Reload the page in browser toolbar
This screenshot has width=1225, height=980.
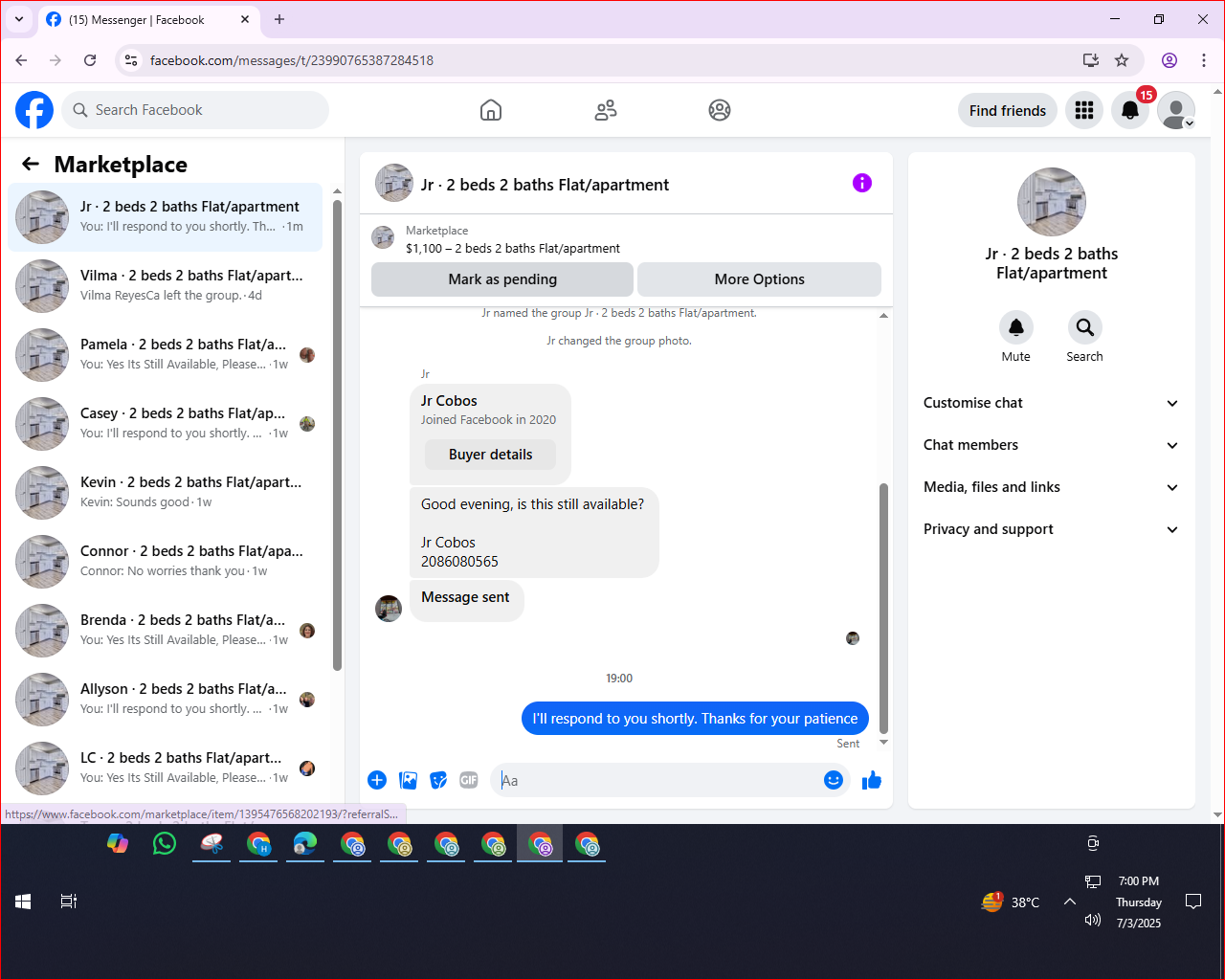(90, 60)
